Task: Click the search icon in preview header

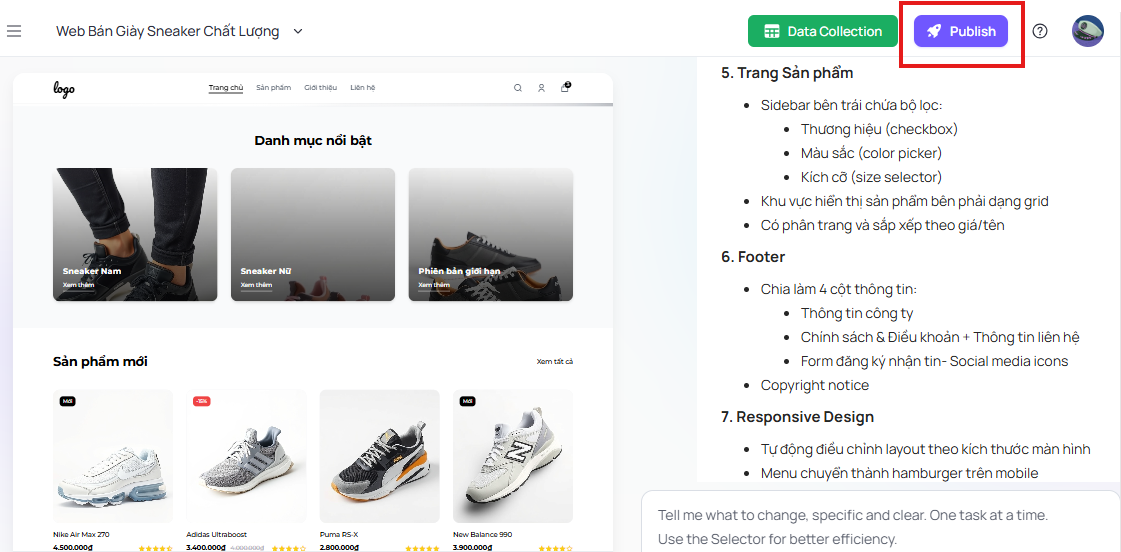Action: [x=518, y=88]
